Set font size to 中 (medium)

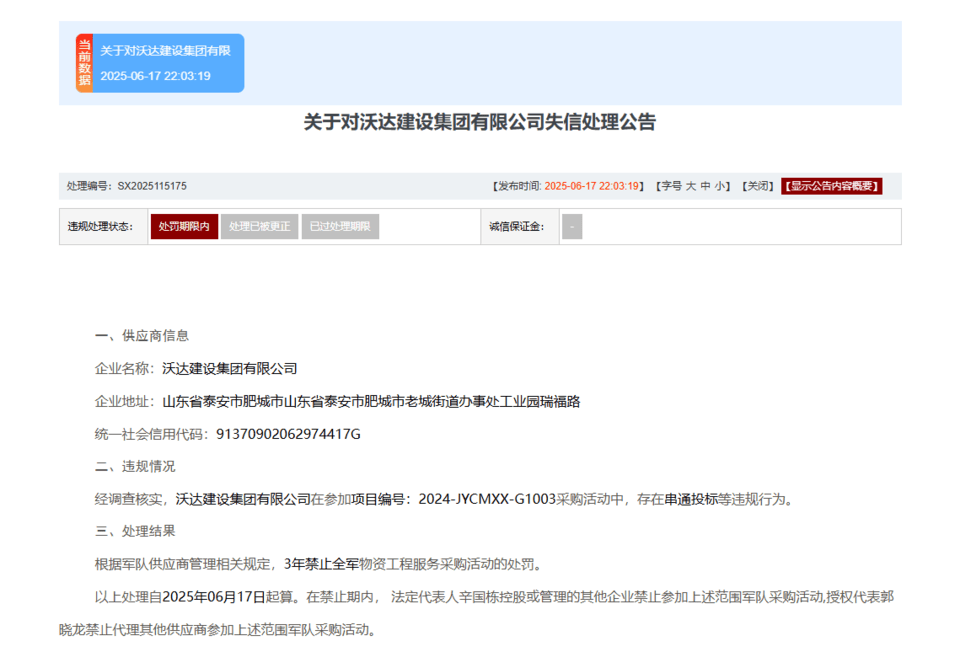(705, 186)
